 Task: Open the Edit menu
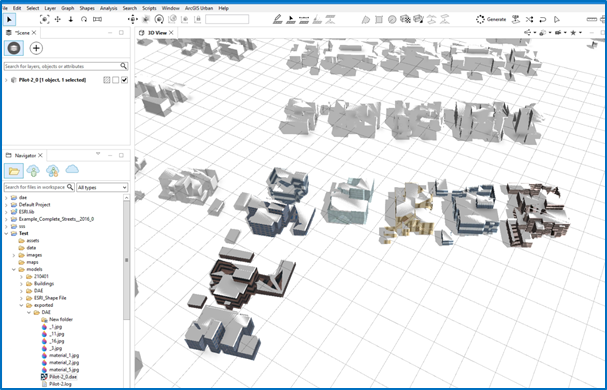click(17, 8)
